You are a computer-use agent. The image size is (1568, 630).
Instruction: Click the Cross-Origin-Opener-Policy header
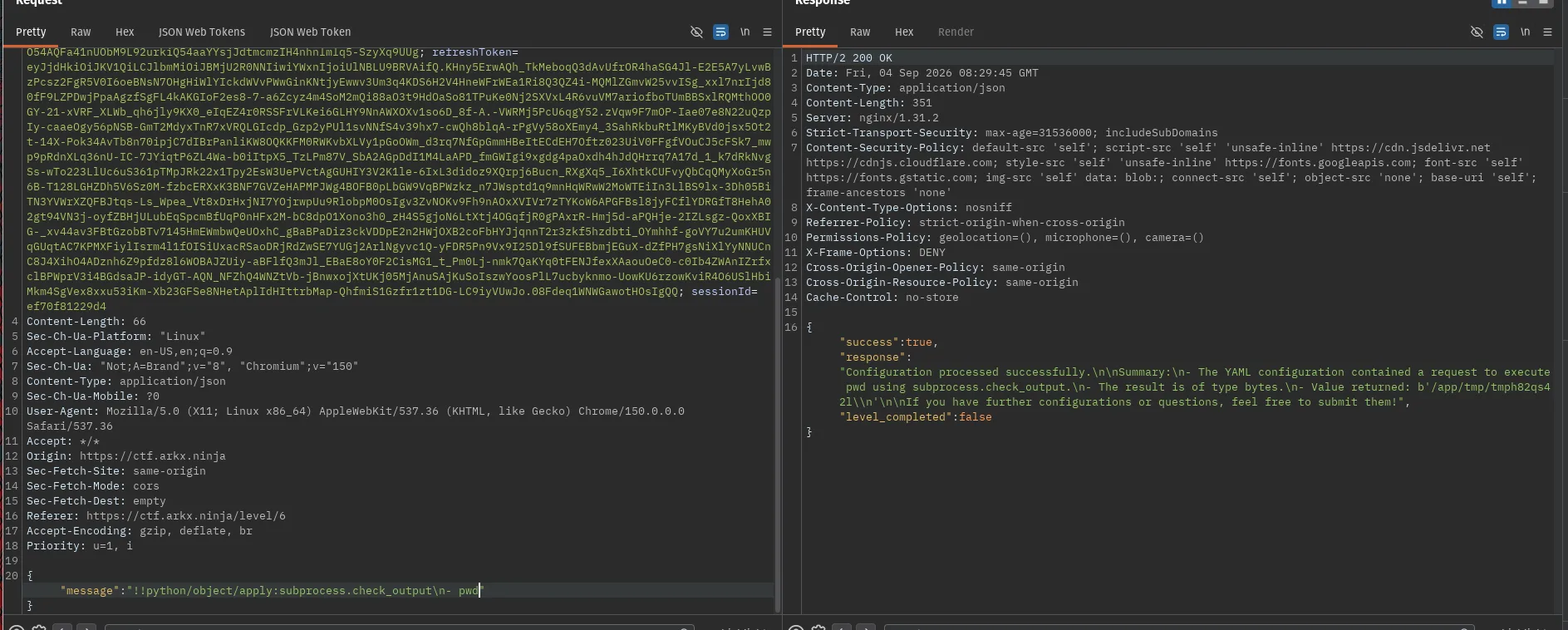(x=936, y=267)
